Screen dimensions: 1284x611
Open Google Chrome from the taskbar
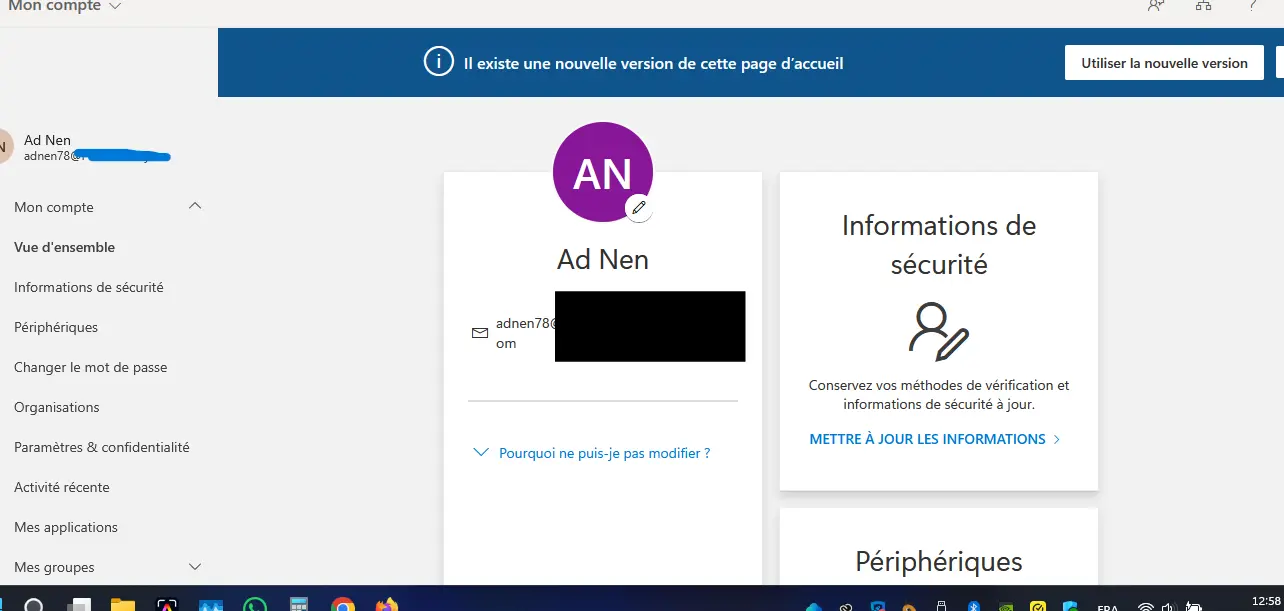click(x=343, y=604)
